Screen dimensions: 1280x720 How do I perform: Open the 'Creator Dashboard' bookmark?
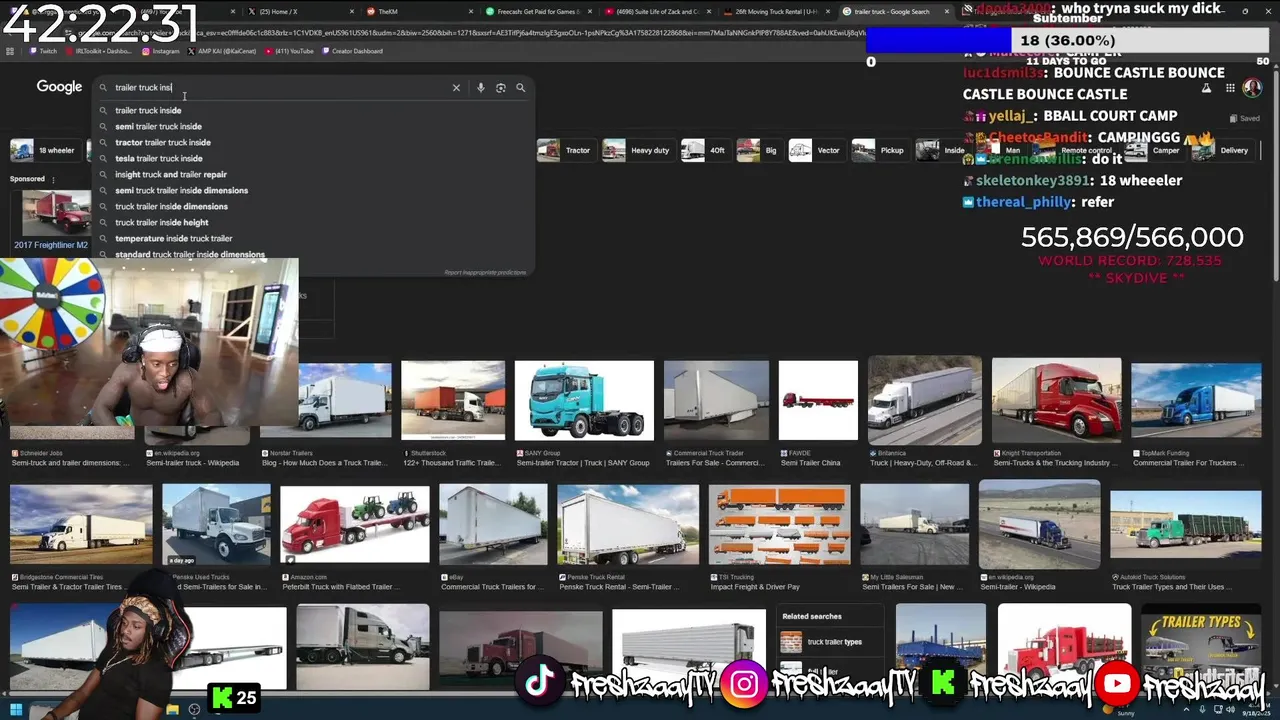[x=352, y=51]
